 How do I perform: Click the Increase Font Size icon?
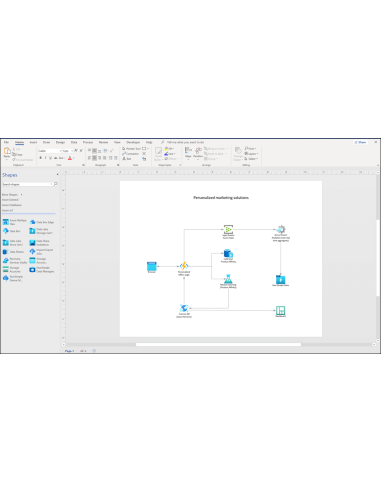(x=76, y=151)
